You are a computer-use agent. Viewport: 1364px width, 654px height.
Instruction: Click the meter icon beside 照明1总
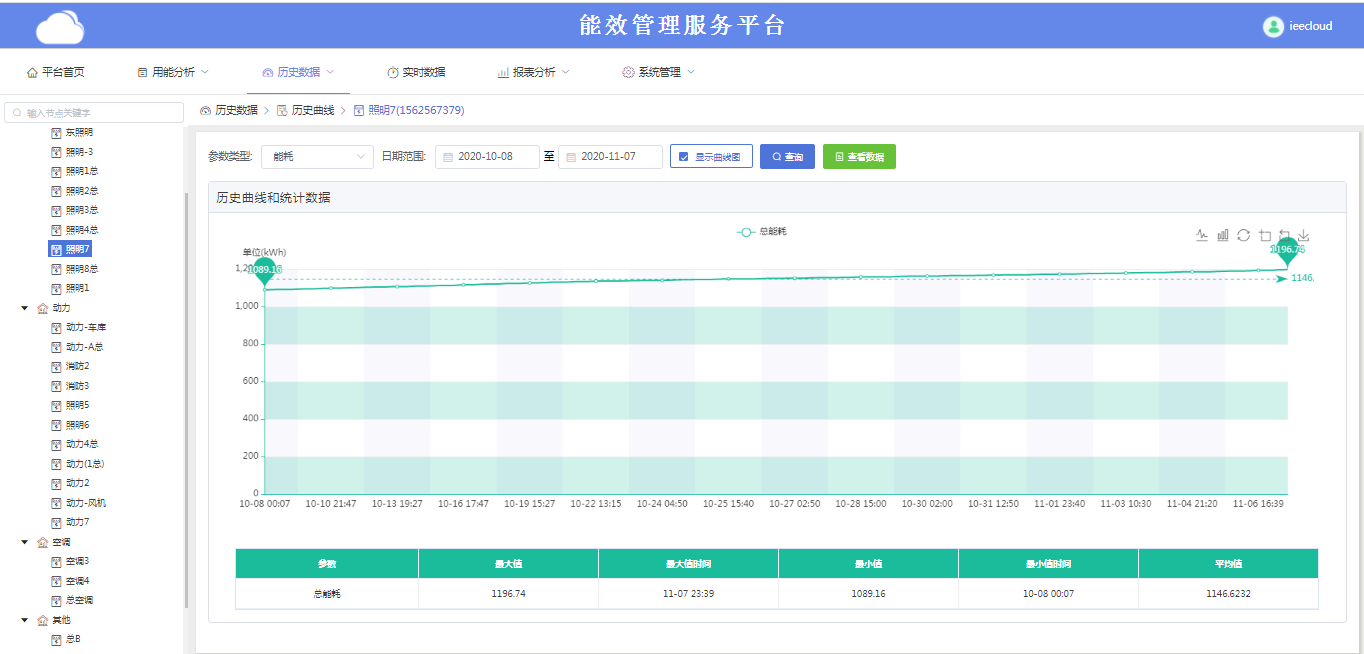56,171
